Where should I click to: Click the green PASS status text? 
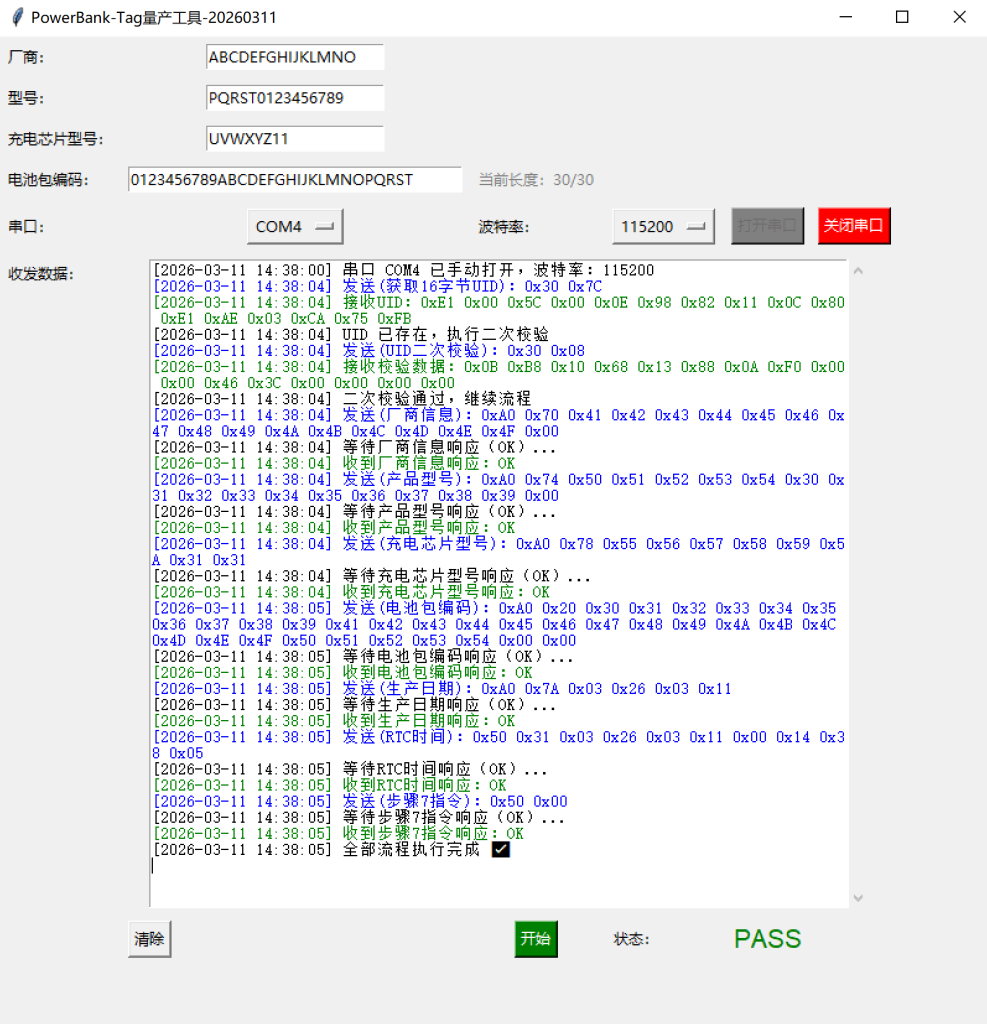point(767,939)
